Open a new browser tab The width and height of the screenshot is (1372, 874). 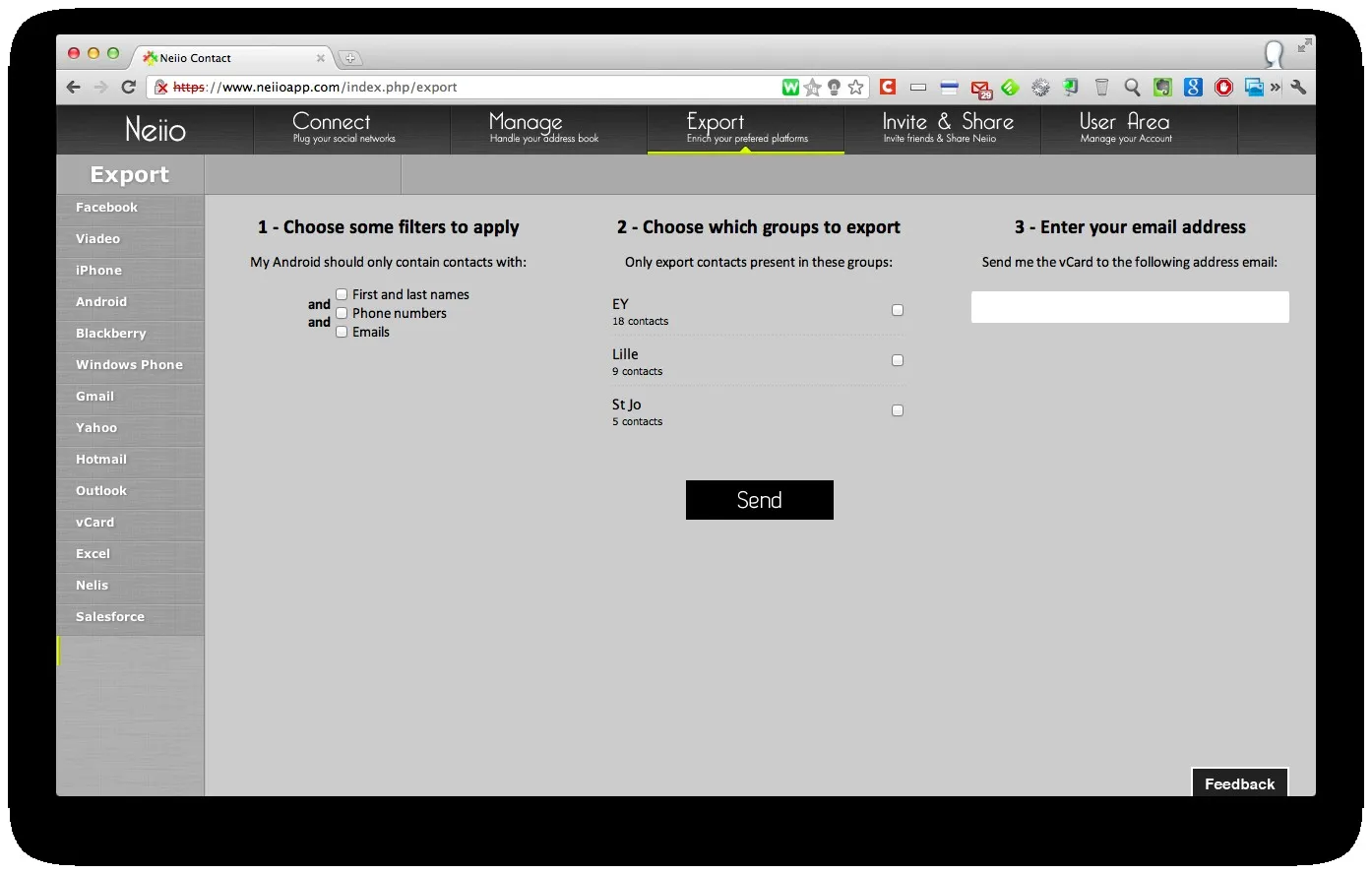pyautogui.click(x=349, y=58)
